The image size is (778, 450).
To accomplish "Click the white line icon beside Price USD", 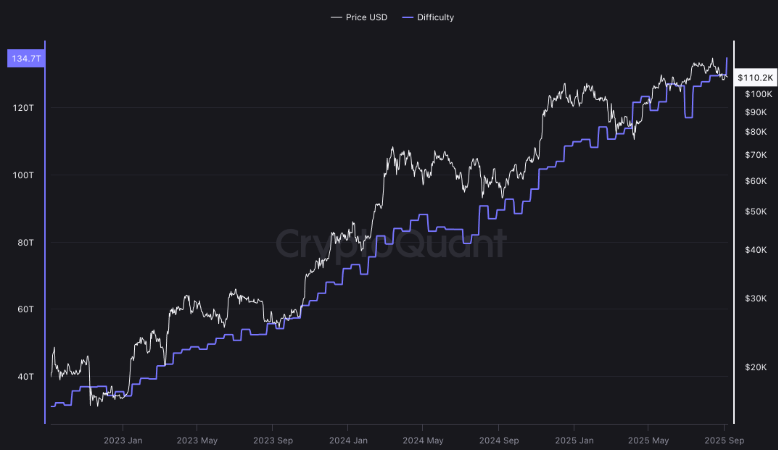I will 335,17.
